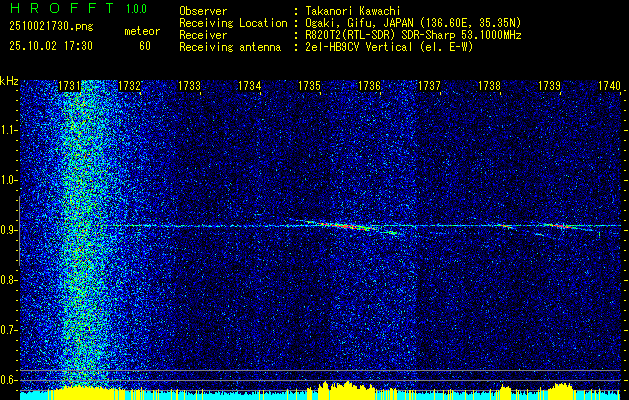The height and width of the screenshot is (400, 629).
Task: Click the 1.1 kHz axis label
Action: click(7, 130)
